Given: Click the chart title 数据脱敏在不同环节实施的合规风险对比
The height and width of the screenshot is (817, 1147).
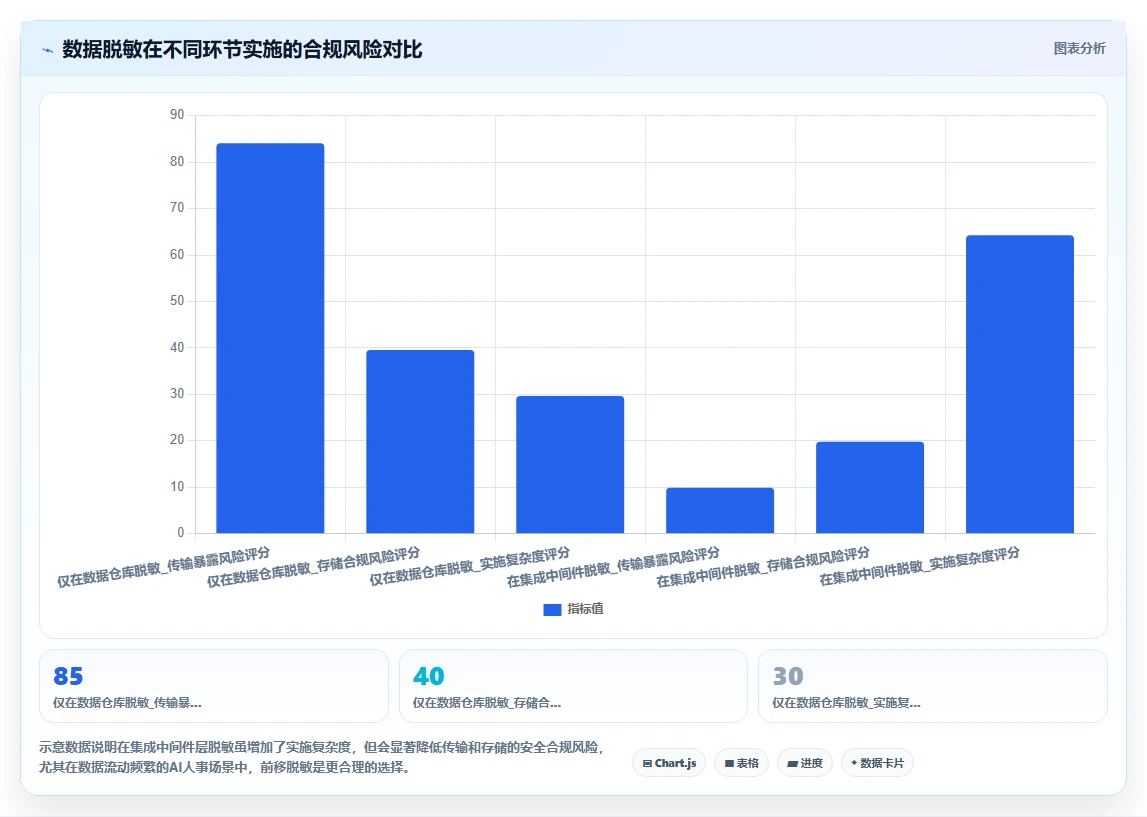Looking at the screenshot, I should (242, 50).
